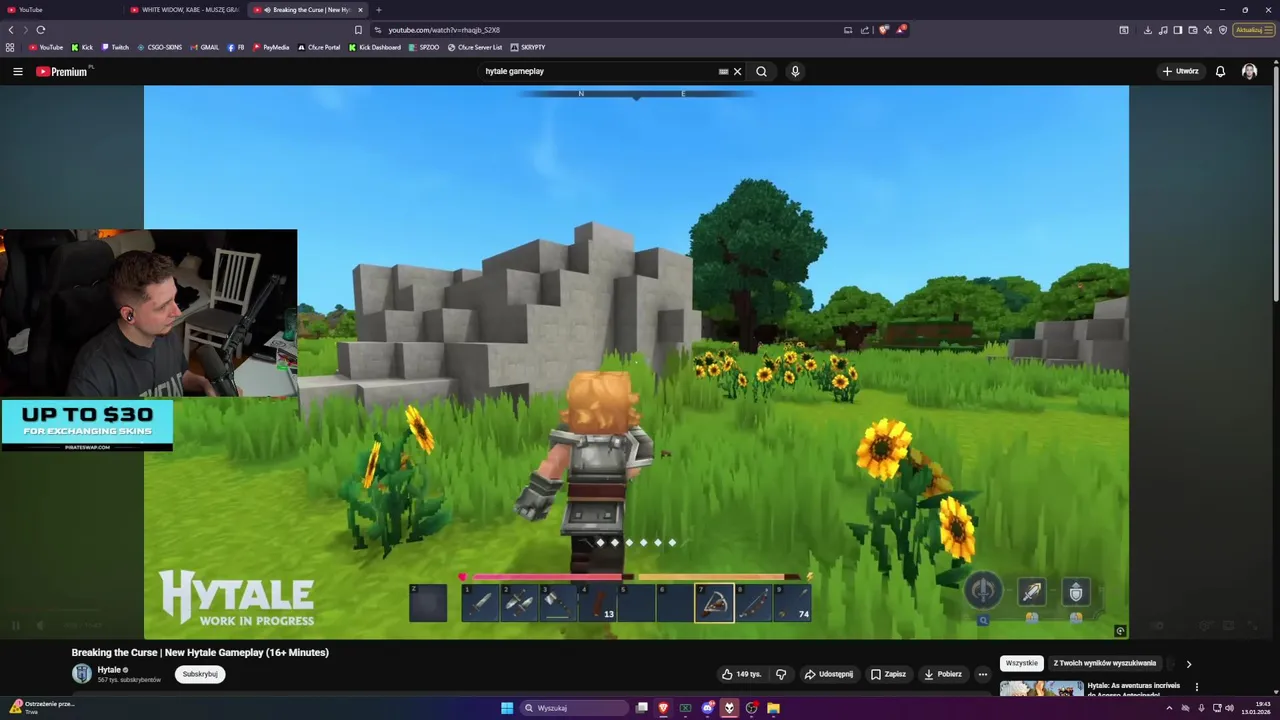Image resolution: width=1280 pixels, height=720 pixels.
Task: Subscribe with the Subskrybuj button
Action: 200,674
